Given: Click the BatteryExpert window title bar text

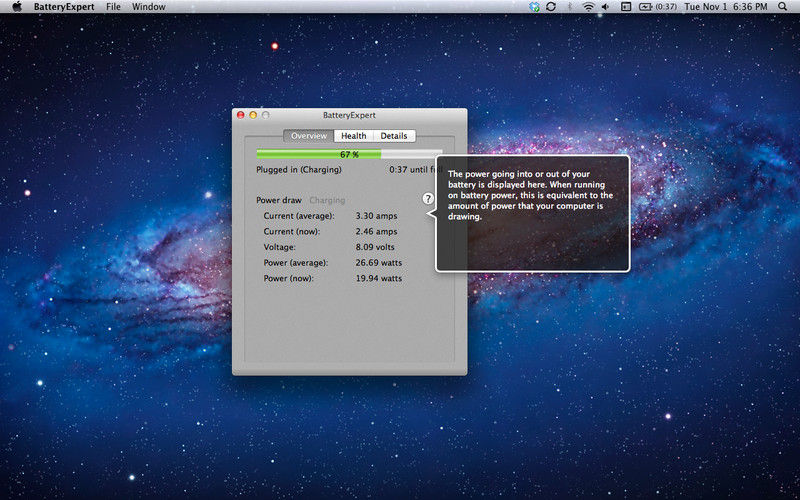Looking at the screenshot, I should (349, 115).
